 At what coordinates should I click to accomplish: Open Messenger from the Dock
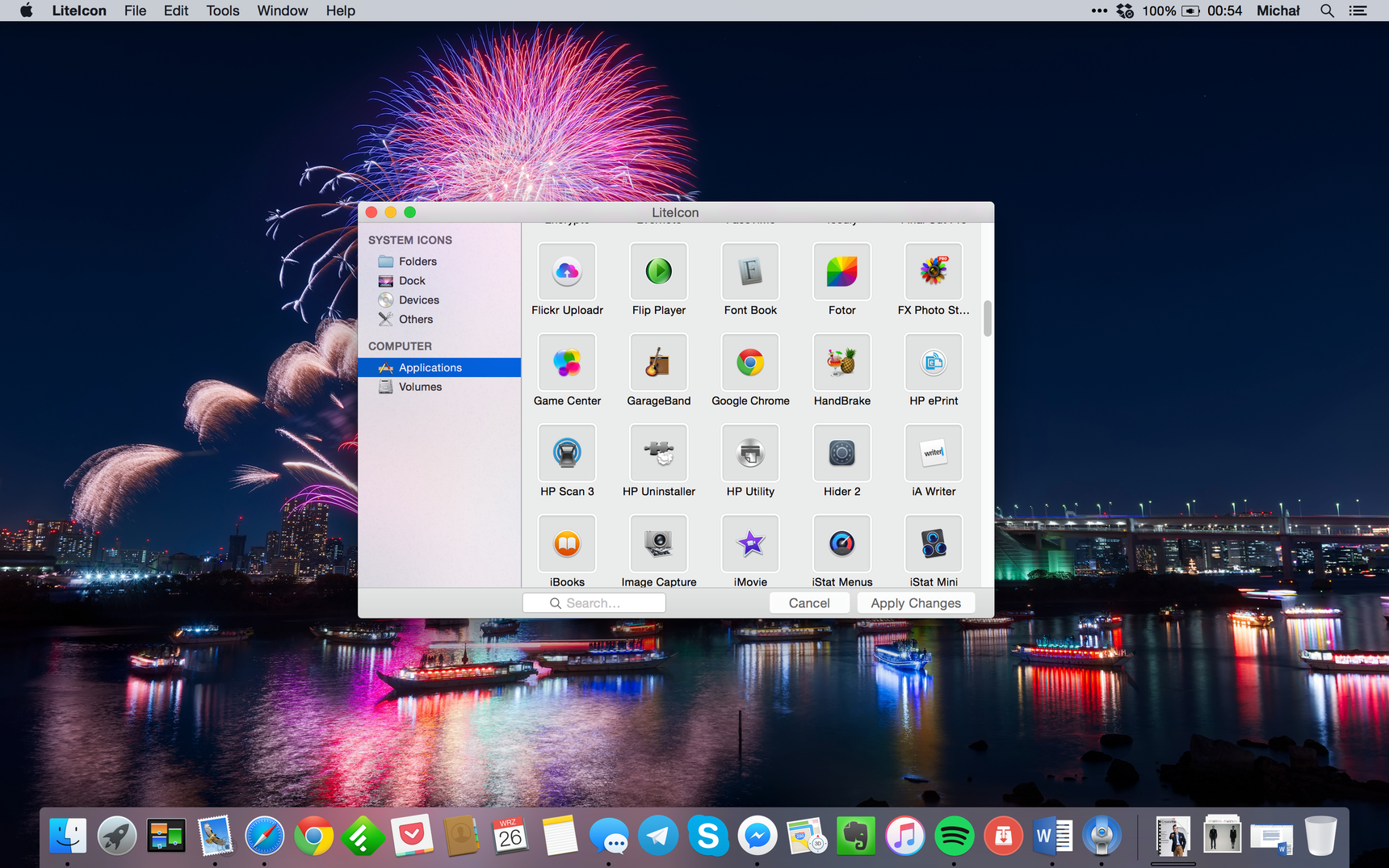pos(757,837)
